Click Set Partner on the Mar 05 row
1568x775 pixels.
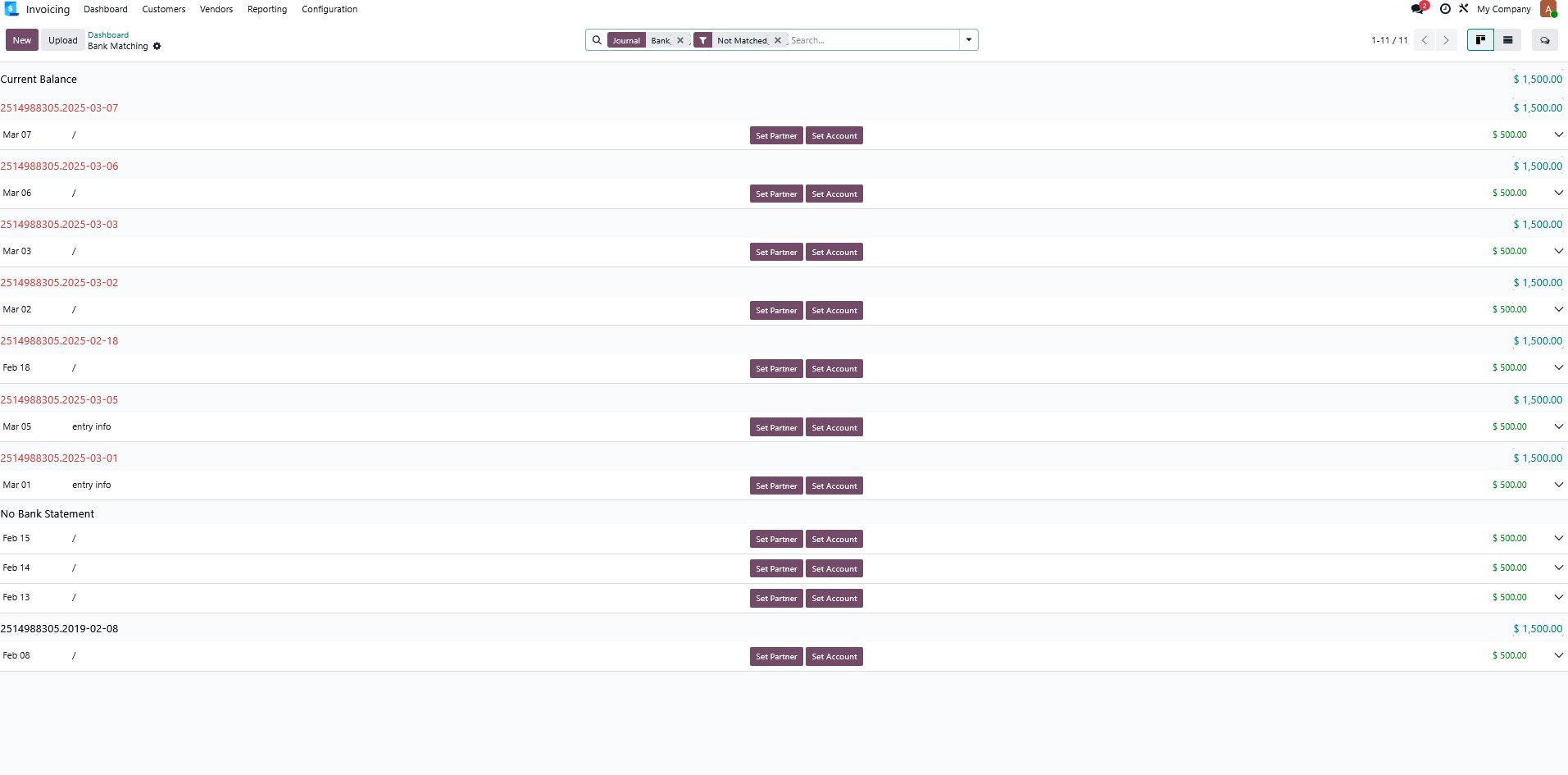click(x=775, y=426)
